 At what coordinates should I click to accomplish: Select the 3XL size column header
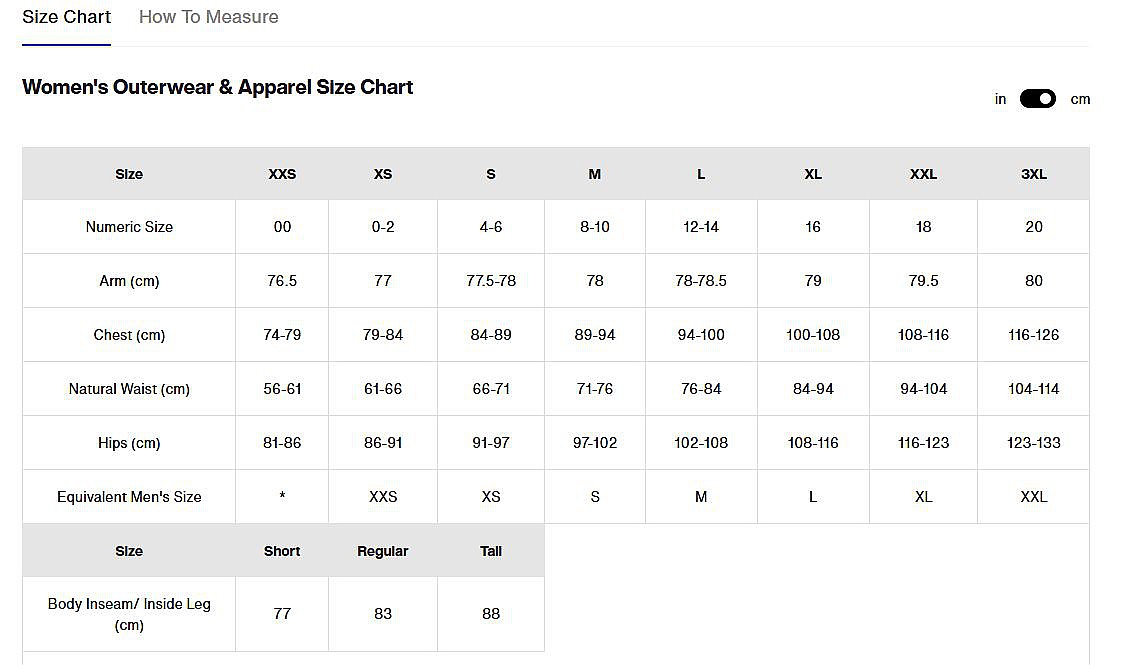coord(1033,174)
